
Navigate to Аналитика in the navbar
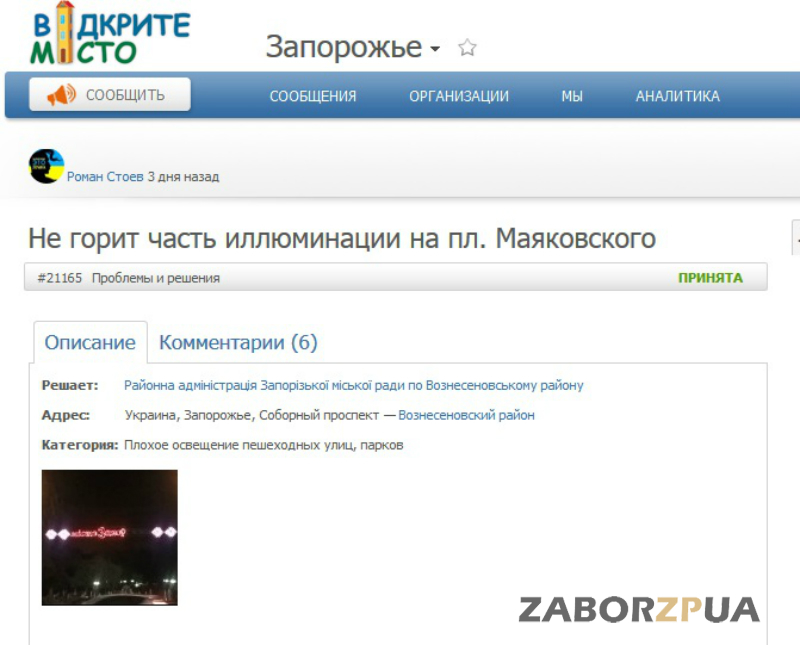677,96
